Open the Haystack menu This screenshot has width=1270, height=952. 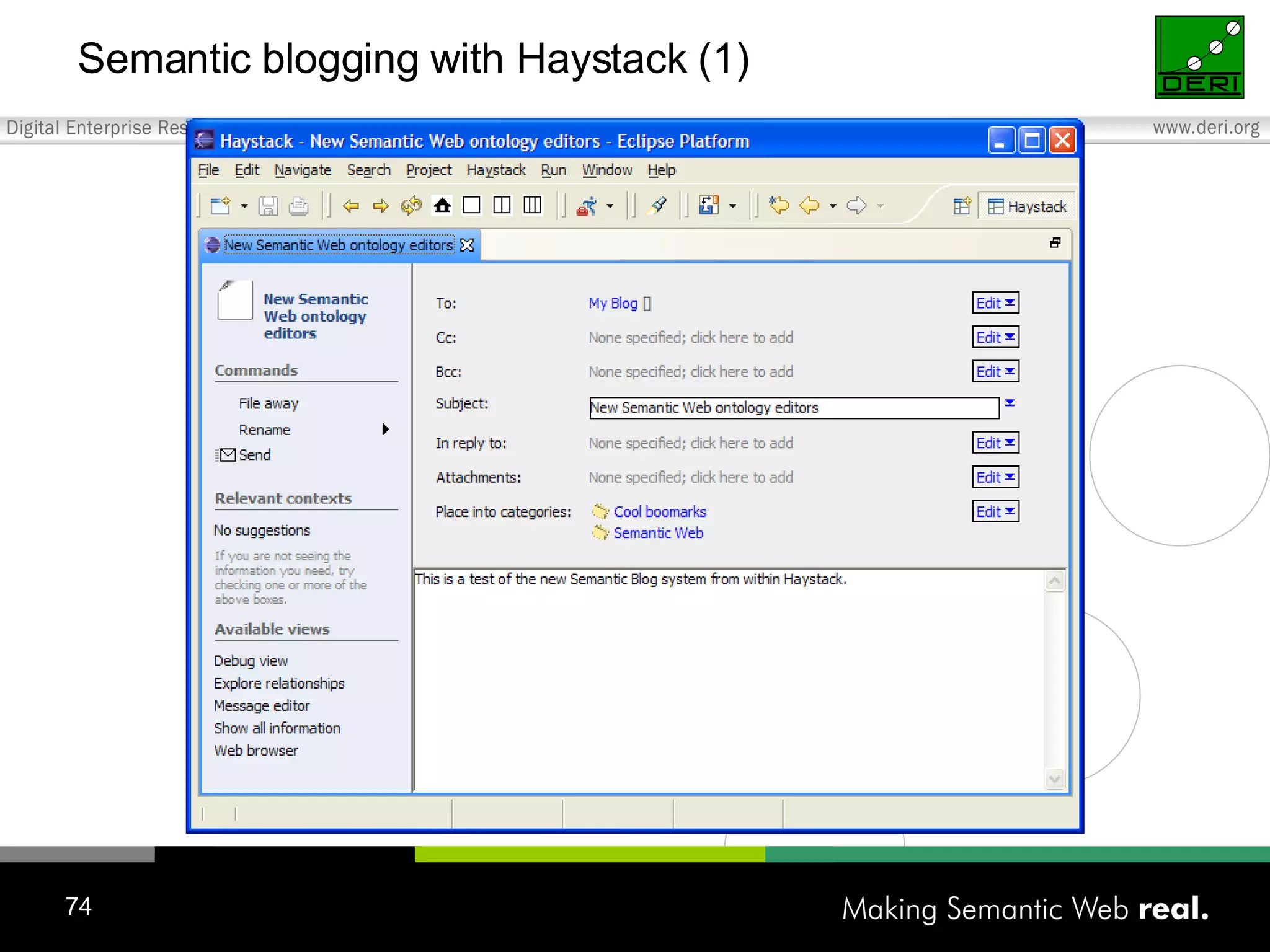pos(496,170)
